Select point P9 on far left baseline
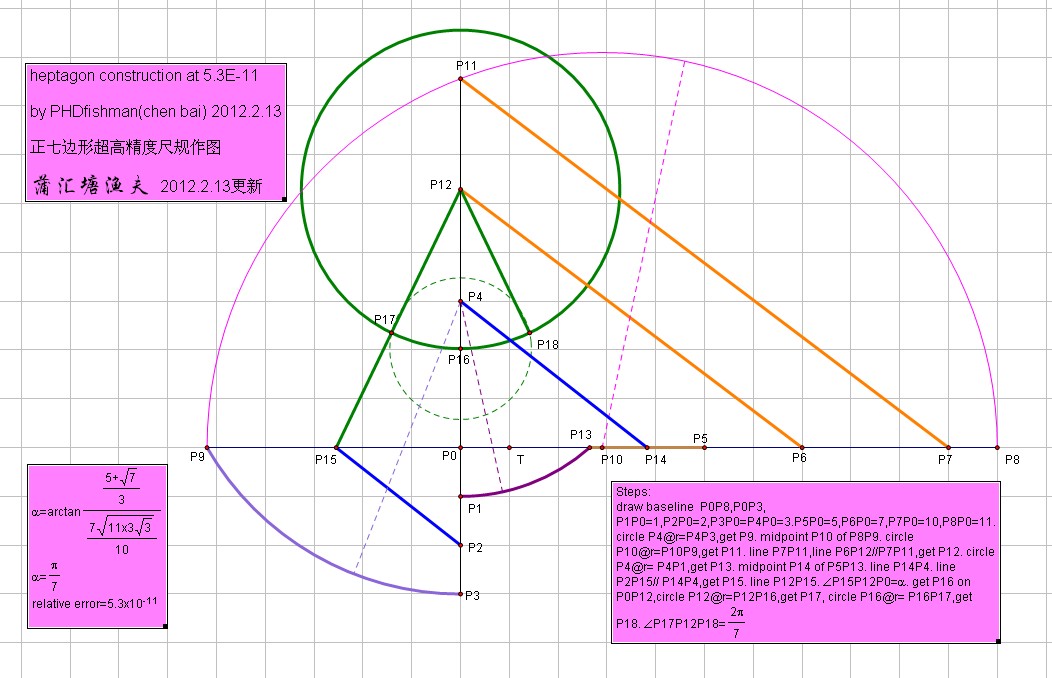The height and width of the screenshot is (678, 1052). point(207,447)
